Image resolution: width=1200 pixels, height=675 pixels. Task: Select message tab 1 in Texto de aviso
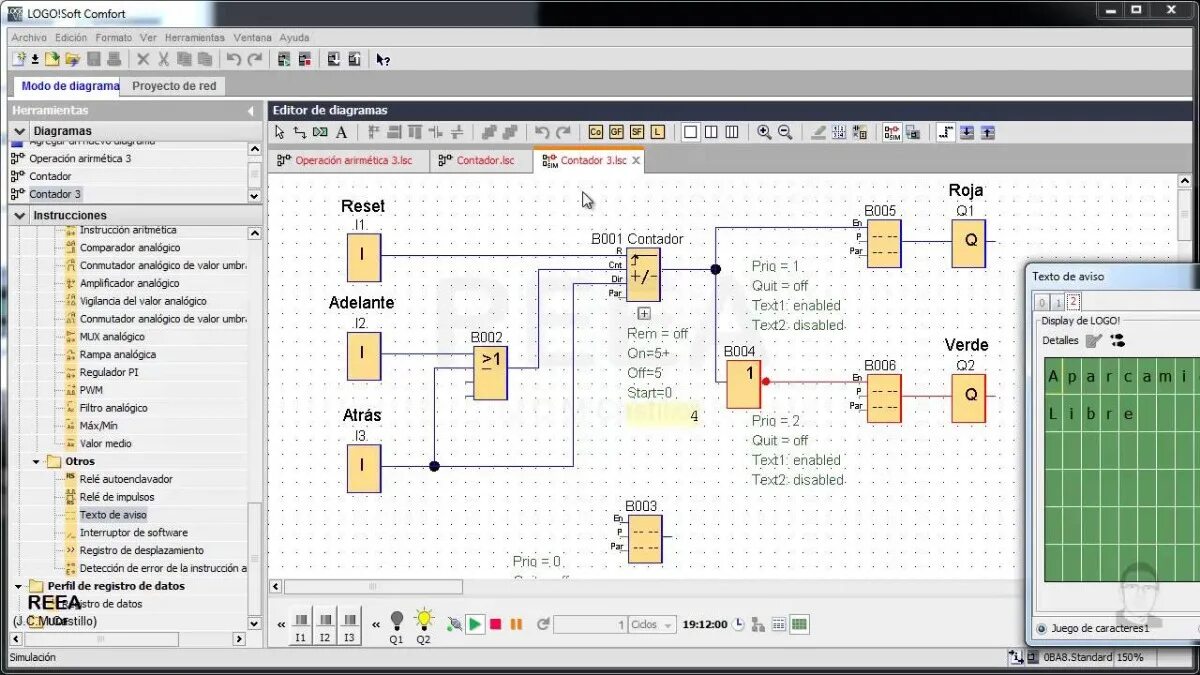1058,302
